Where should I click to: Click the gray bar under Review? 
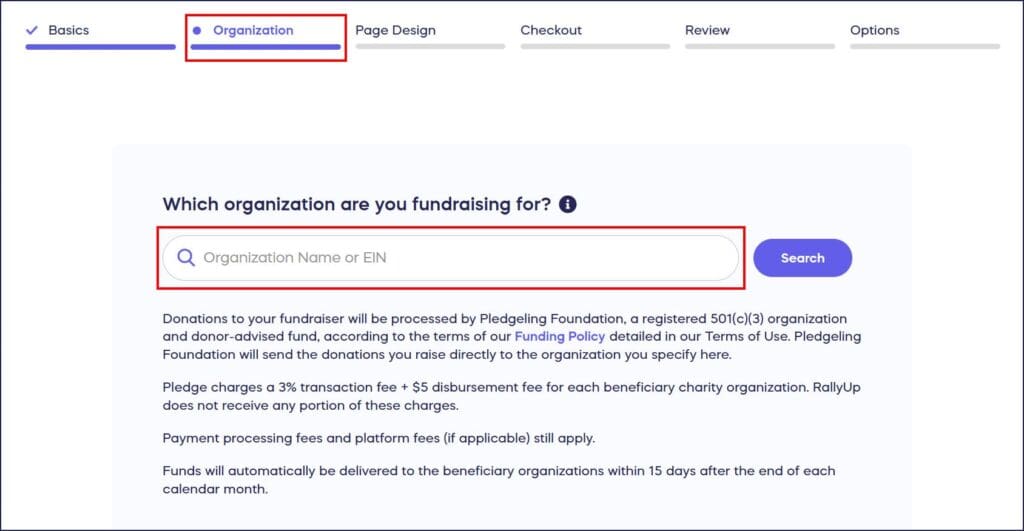coord(760,46)
